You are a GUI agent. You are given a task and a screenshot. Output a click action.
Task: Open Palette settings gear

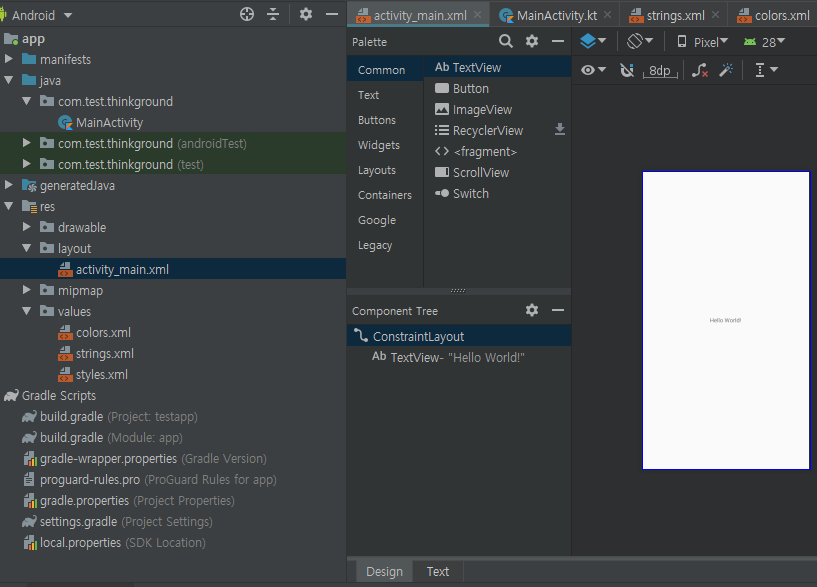click(x=531, y=41)
